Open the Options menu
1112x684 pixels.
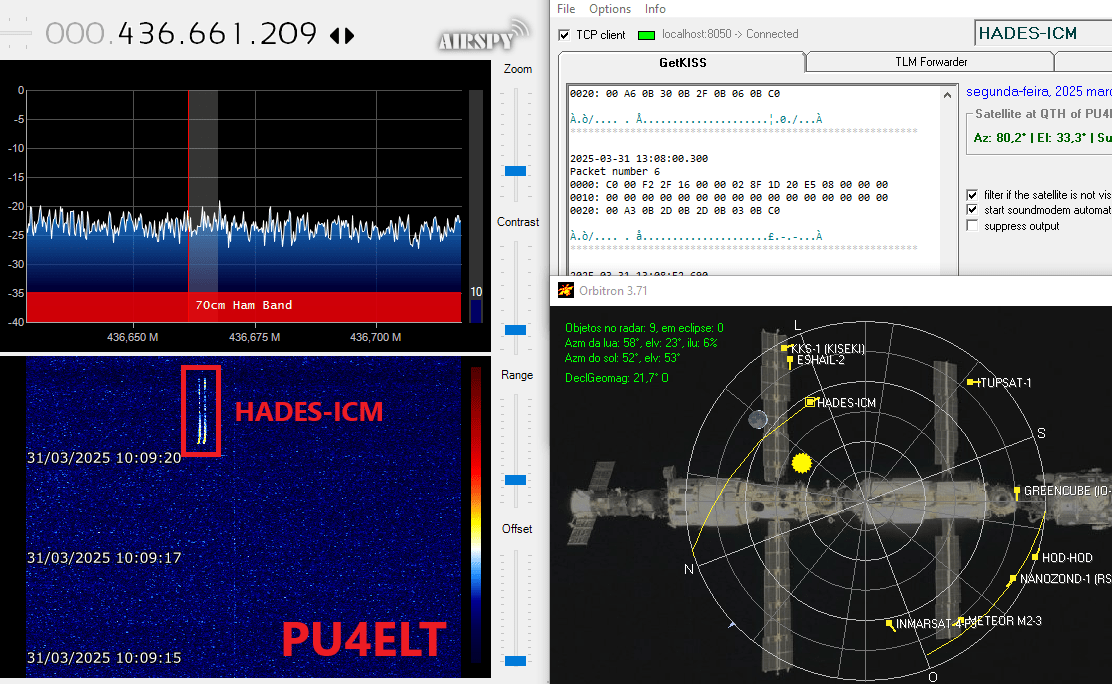[x=610, y=9]
